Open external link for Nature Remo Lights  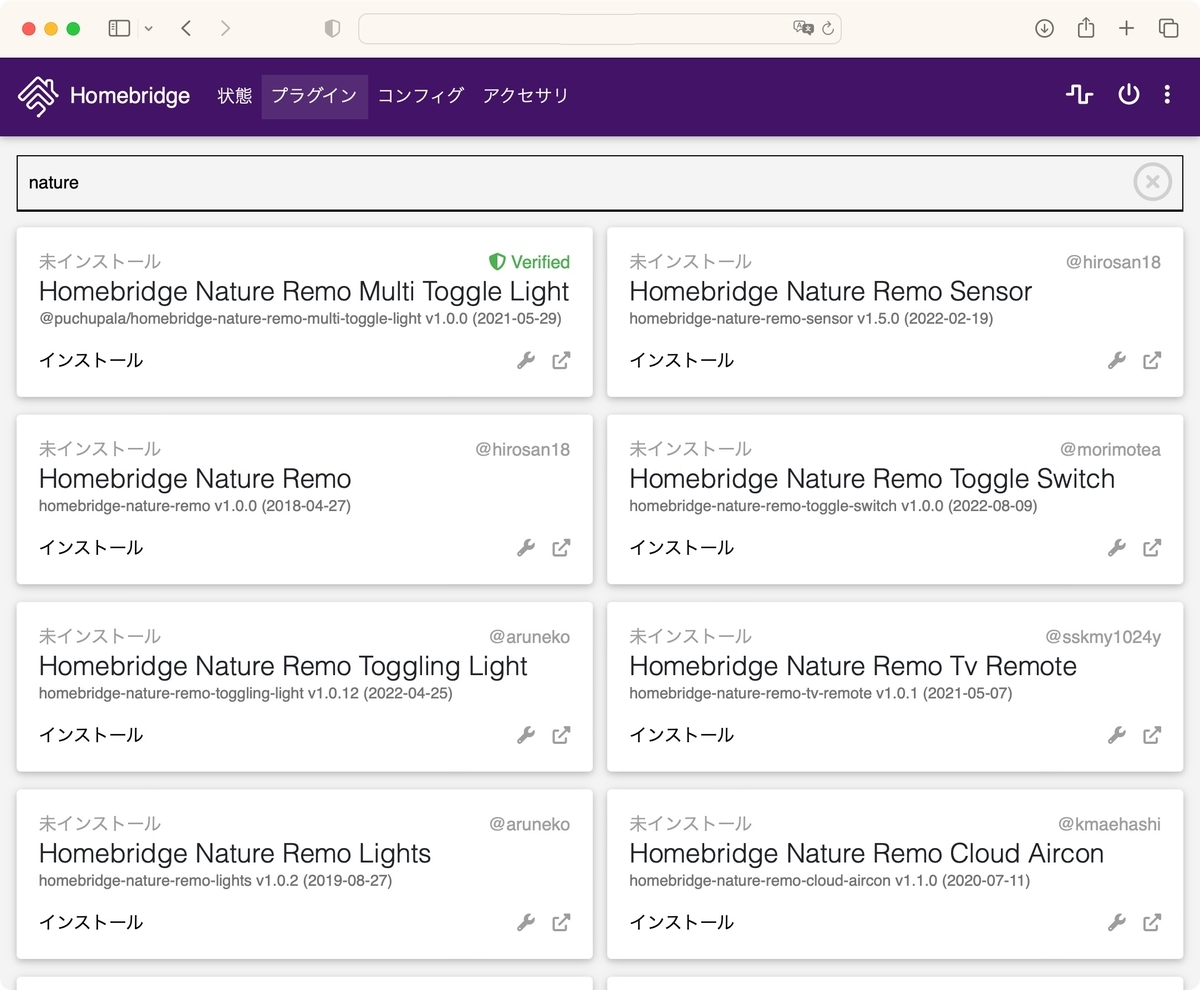(x=561, y=922)
